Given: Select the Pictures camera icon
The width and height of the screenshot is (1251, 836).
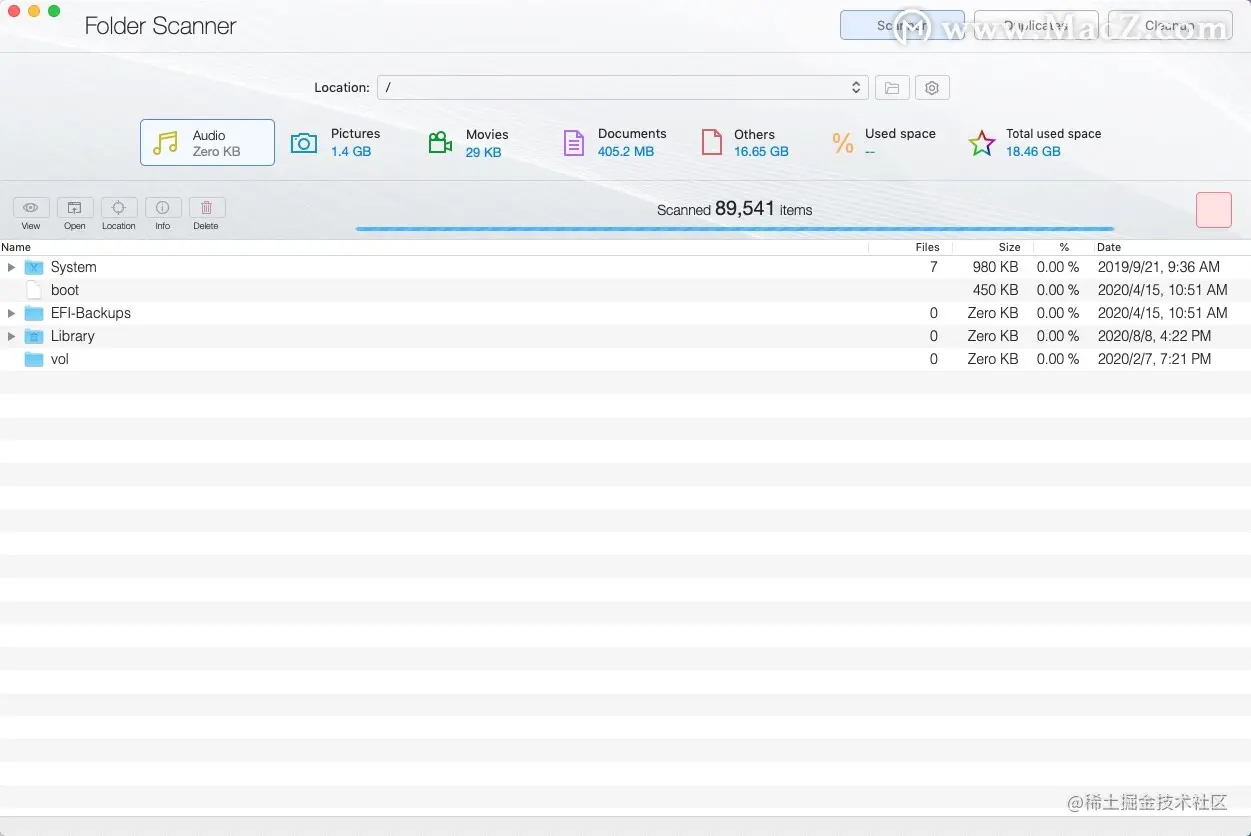Looking at the screenshot, I should click(x=304, y=143).
